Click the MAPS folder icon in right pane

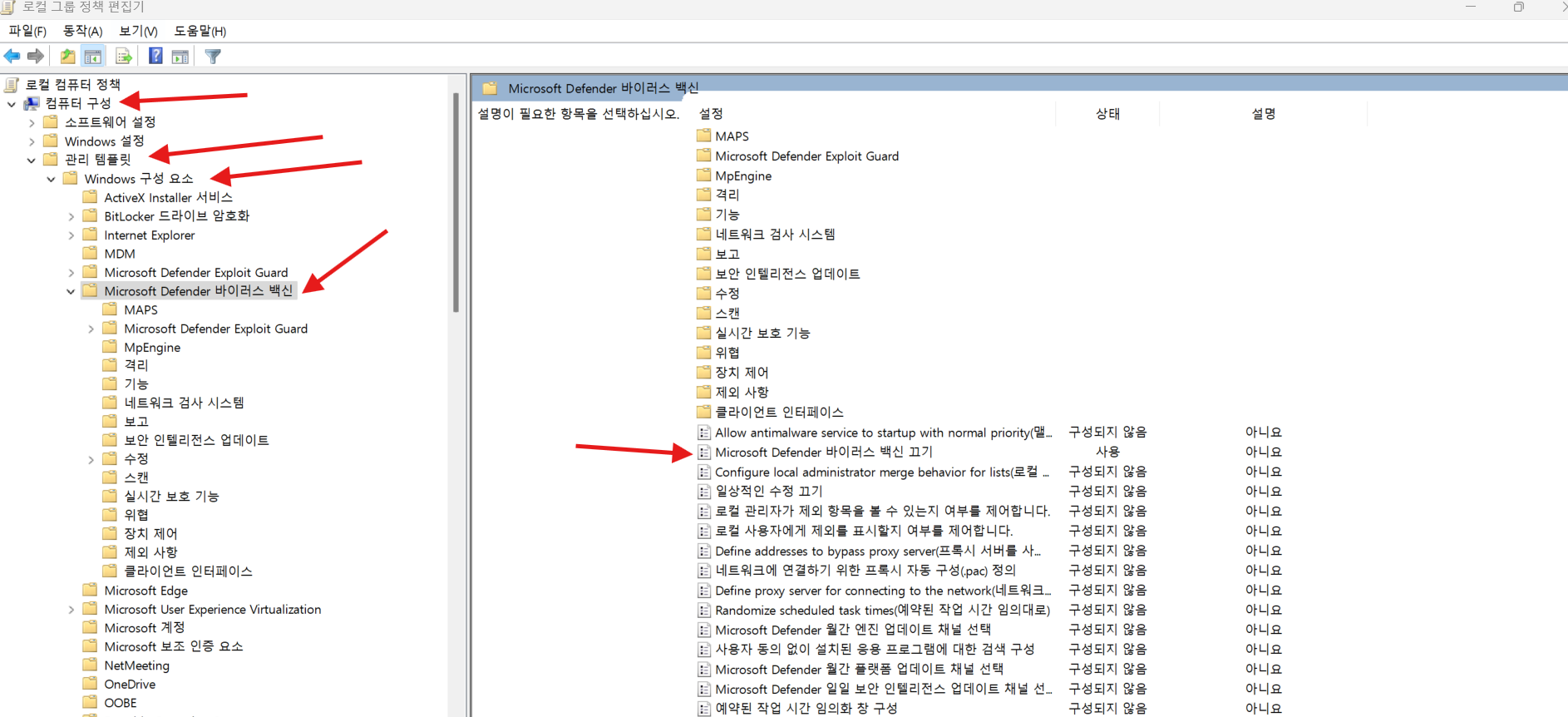tap(704, 135)
